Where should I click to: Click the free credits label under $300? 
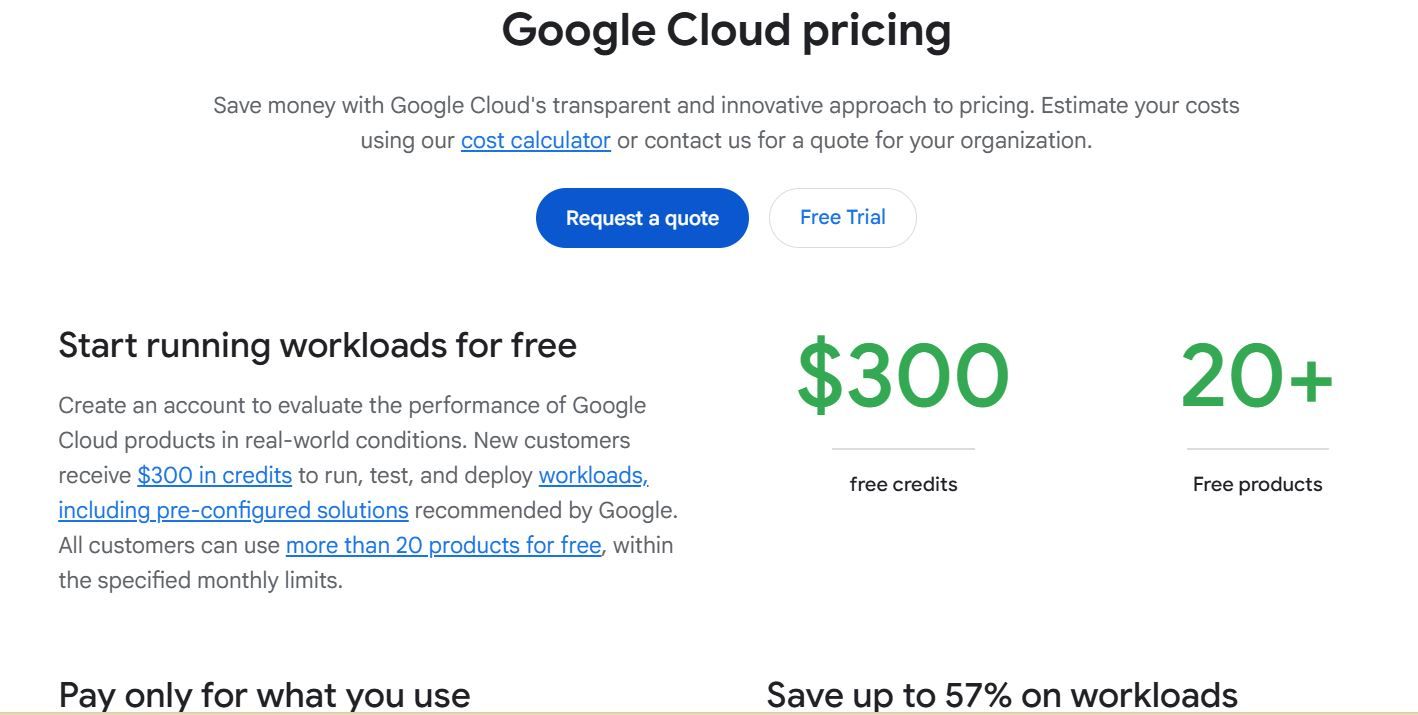pyautogui.click(x=903, y=484)
